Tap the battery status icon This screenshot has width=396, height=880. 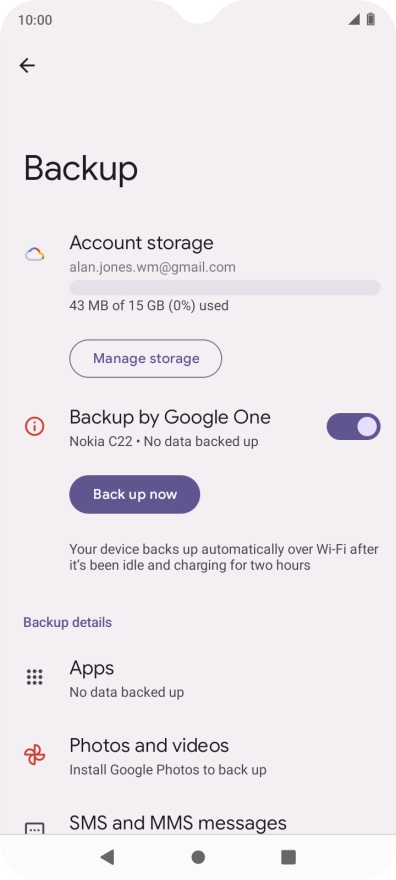point(371,20)
